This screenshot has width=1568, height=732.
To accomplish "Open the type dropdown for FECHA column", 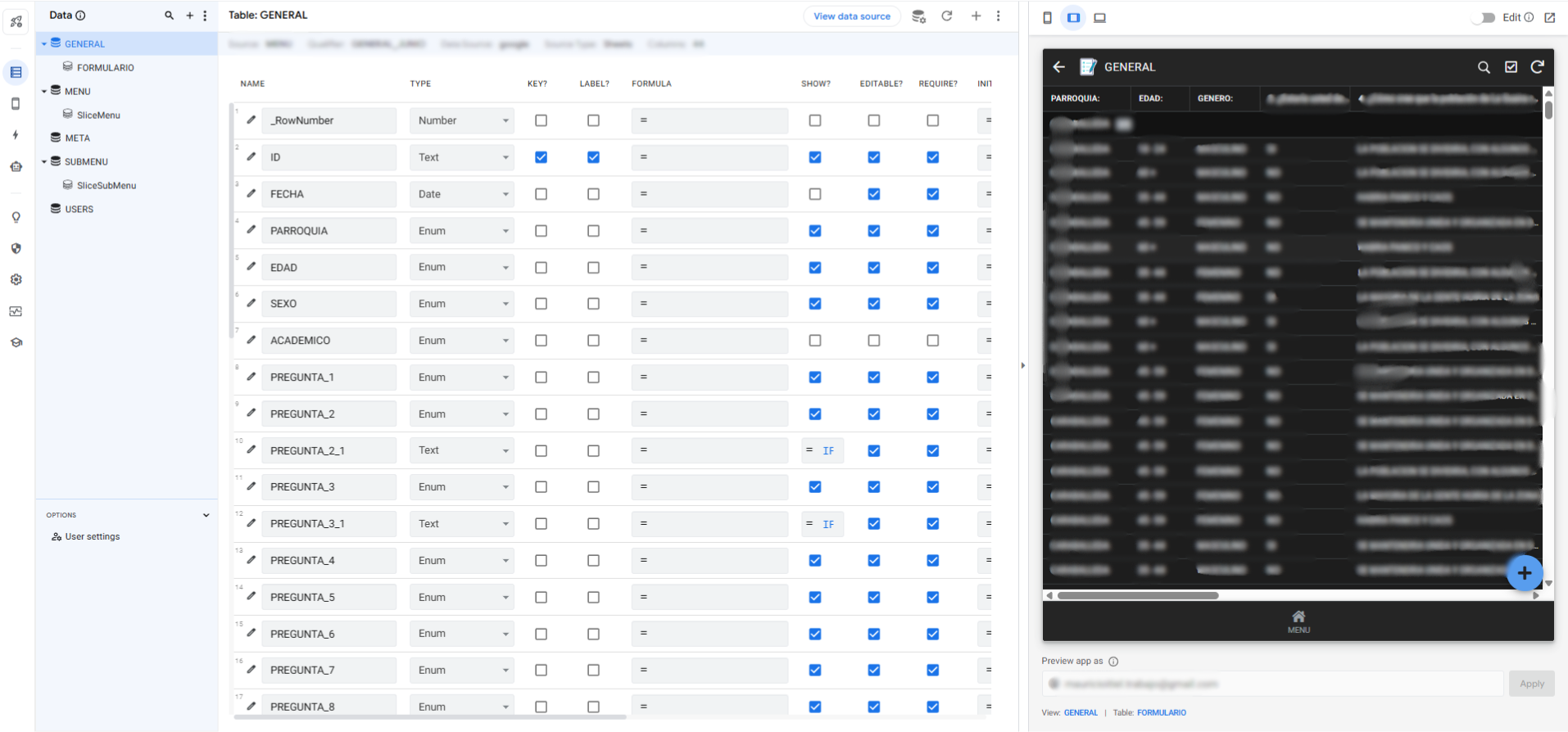I will [x=461, y=194].
